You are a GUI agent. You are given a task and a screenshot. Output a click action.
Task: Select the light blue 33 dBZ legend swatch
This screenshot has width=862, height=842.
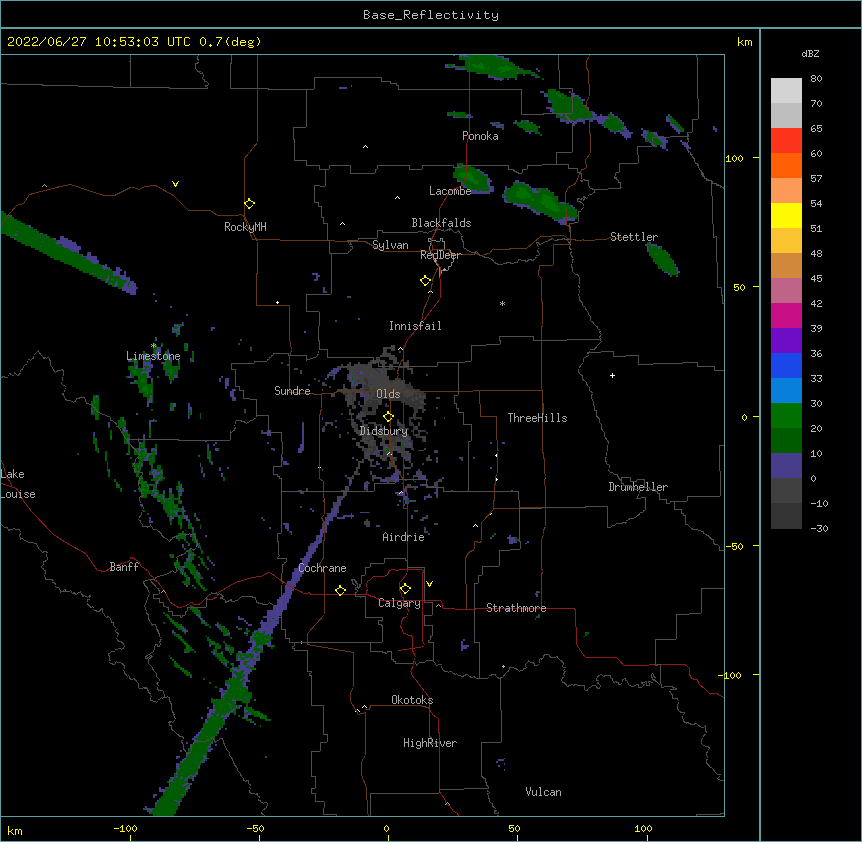[786, 391]
